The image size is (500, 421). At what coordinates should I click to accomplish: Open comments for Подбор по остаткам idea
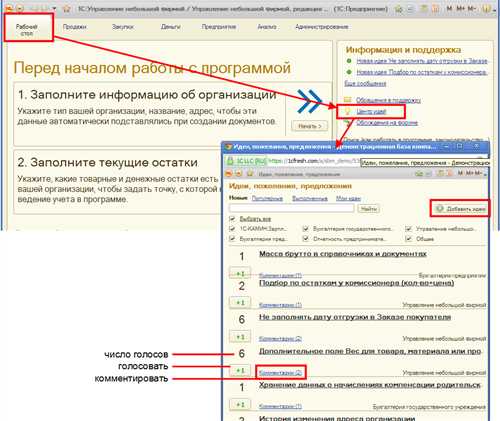[x=280, y=305]
